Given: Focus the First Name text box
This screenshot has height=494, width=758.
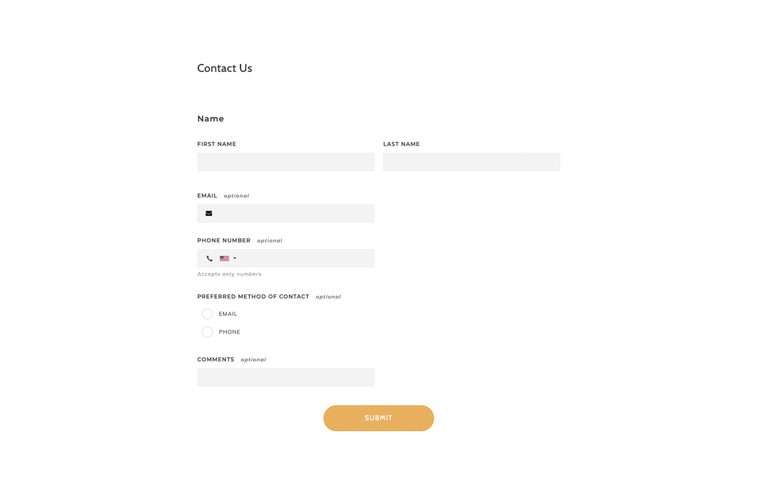Looking at the screenshot, I should click(x=285, y=162).
